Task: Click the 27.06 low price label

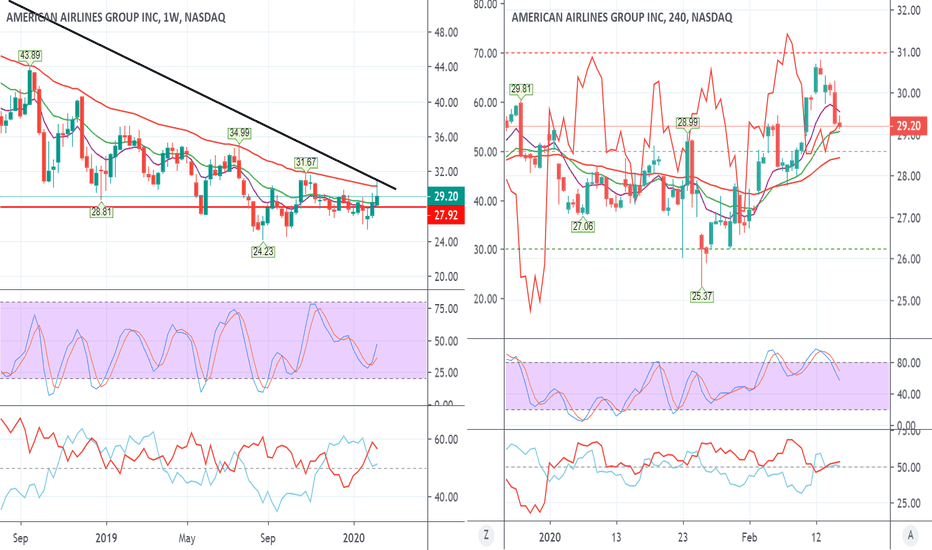Action: point(583,227)
